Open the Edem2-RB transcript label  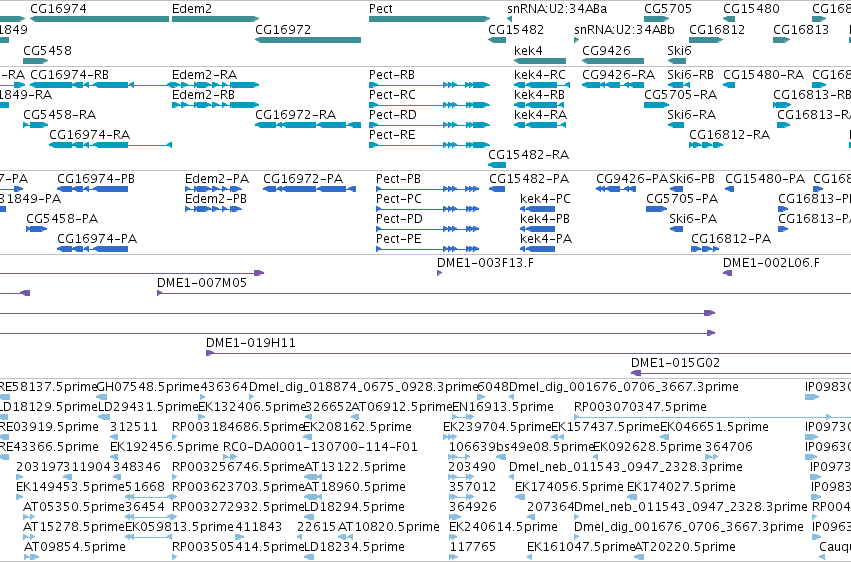coord(204,94)
